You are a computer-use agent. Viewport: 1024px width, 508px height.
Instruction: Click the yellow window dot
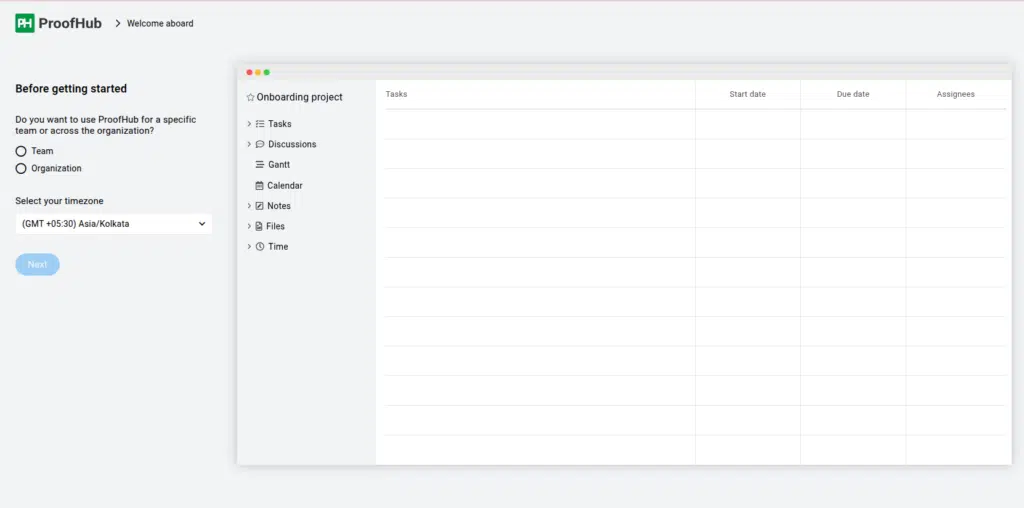258,72
